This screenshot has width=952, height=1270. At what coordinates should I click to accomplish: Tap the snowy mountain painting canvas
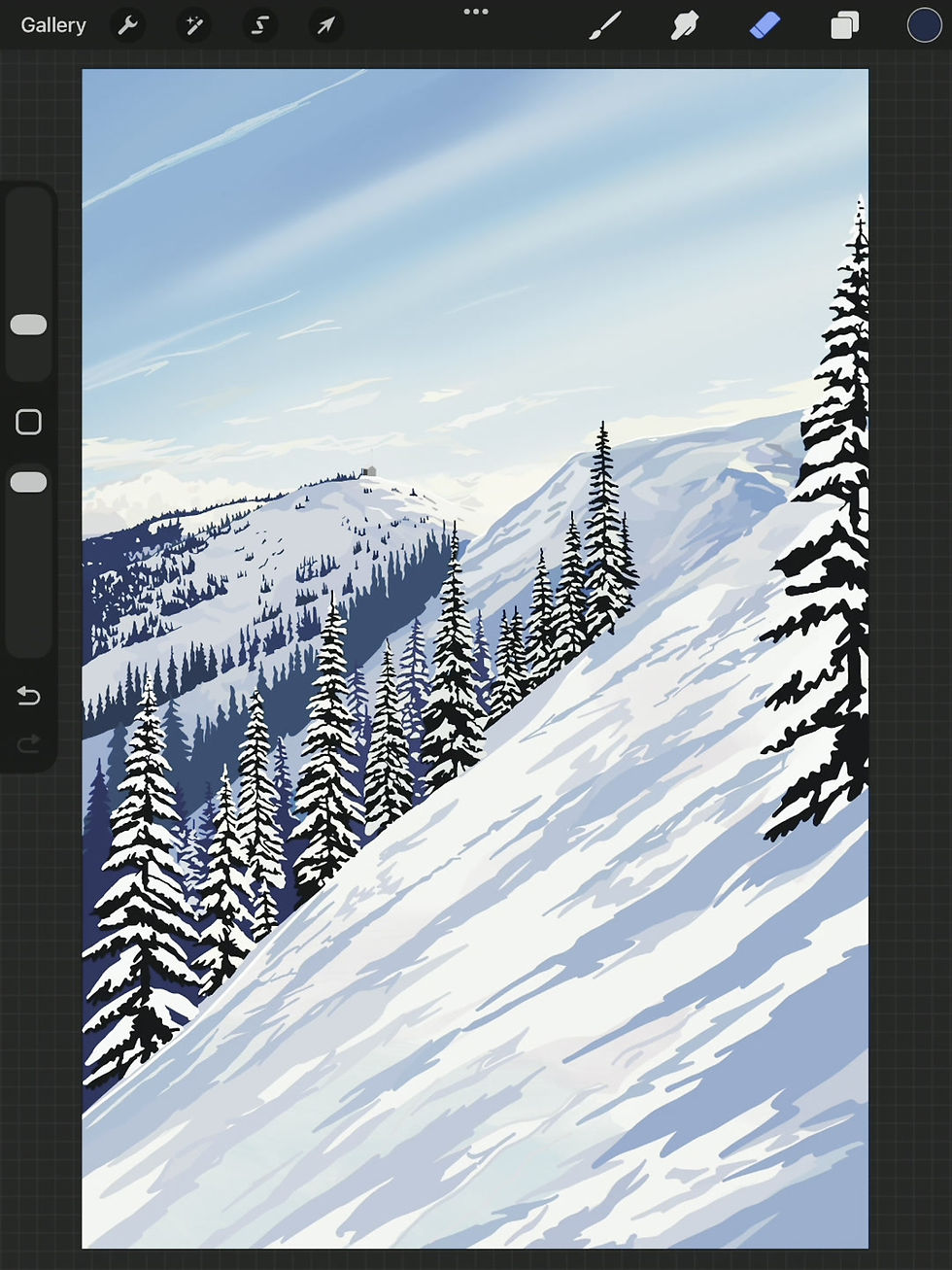coord(475,658)
